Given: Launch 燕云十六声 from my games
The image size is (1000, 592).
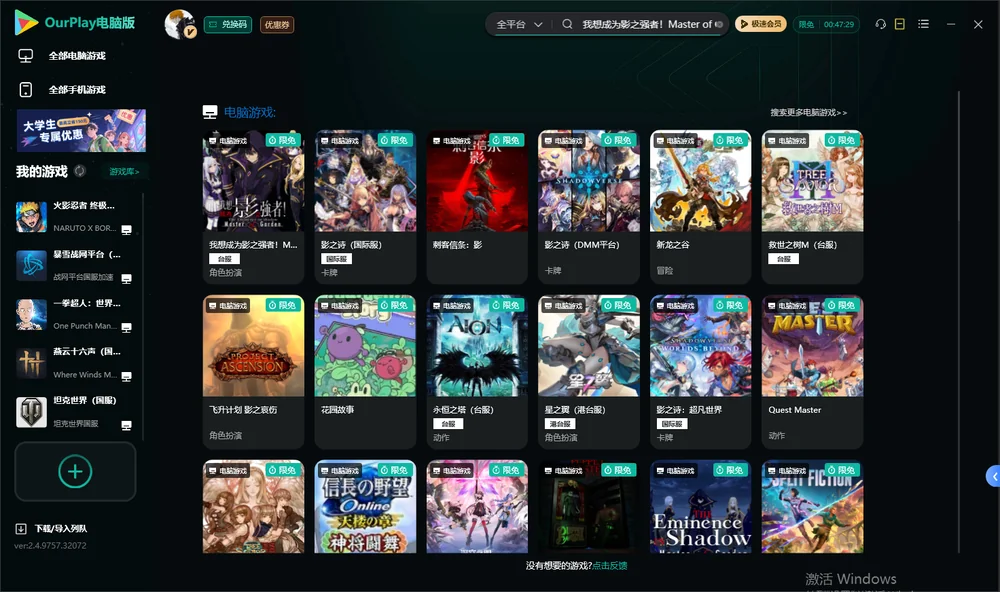Looking at the screenshot, I should [x=75, y=363].
